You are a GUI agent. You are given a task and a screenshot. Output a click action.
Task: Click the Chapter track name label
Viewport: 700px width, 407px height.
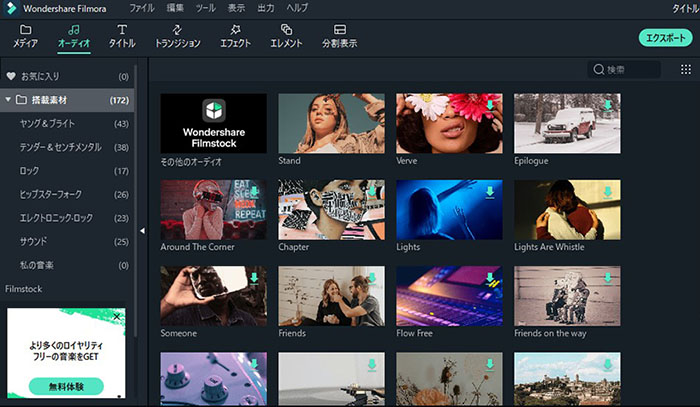[x=293, y=247]
